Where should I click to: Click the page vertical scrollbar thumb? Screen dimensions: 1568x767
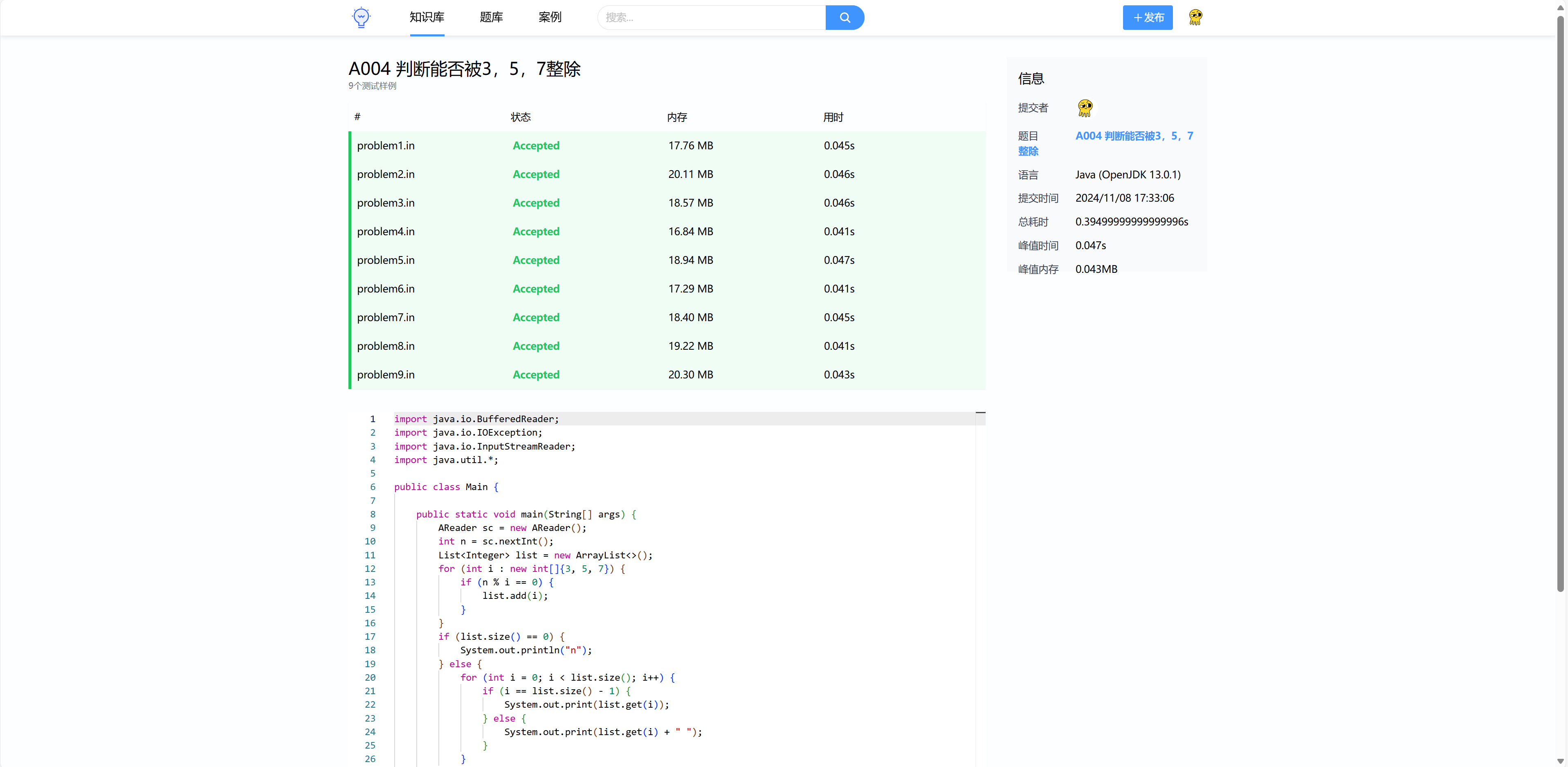pyautogui.click(x=1560, y=304)
